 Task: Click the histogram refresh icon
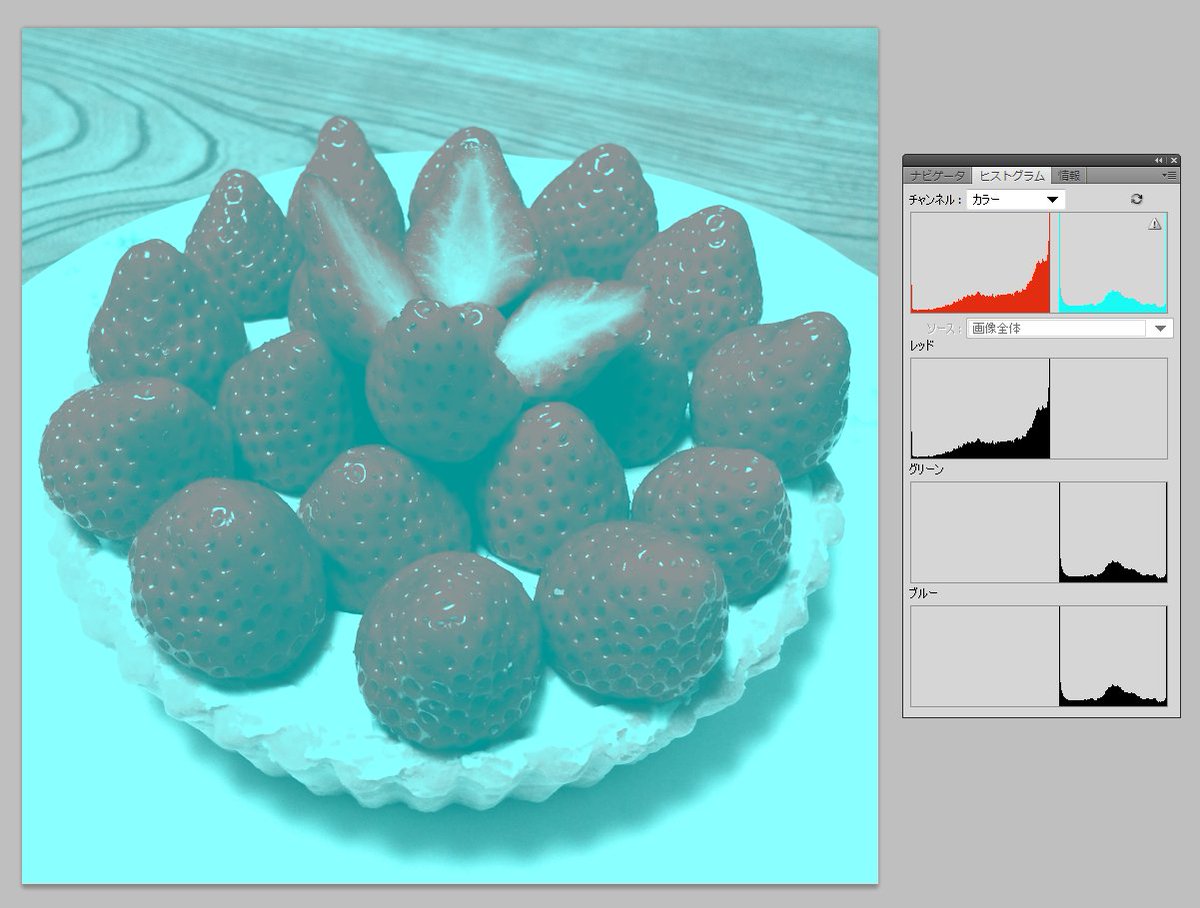pos(1137,199)
